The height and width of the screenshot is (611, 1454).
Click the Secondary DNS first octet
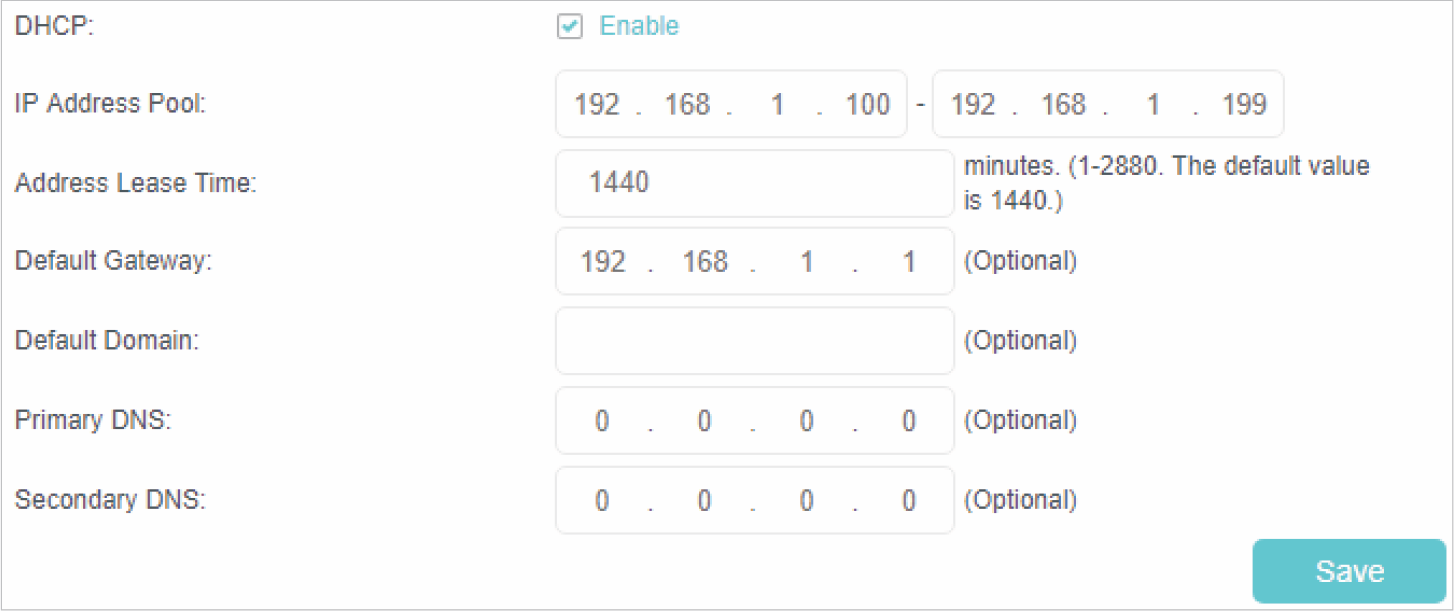click(602, 500)
